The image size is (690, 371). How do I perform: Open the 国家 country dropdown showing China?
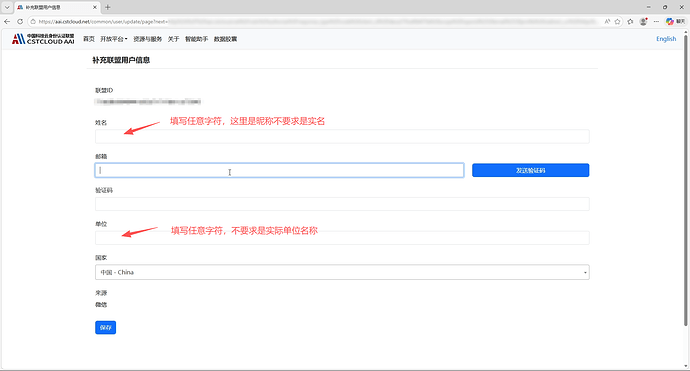coord(342,272)
